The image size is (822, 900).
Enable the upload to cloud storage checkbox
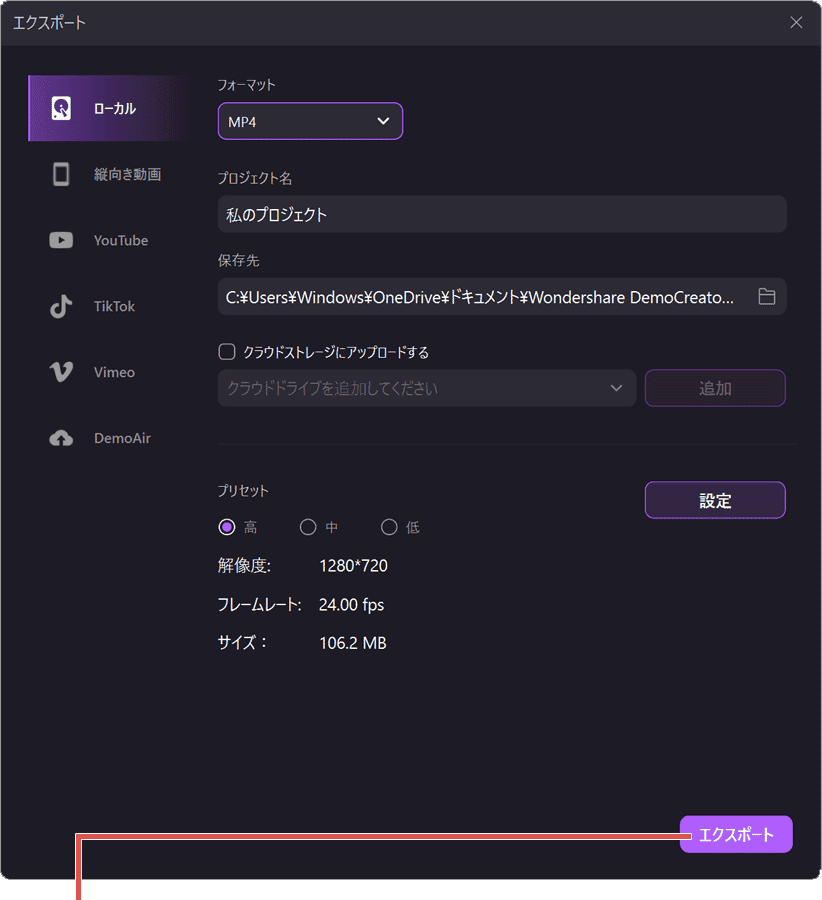pyautogui.click(x=227, y=352)
